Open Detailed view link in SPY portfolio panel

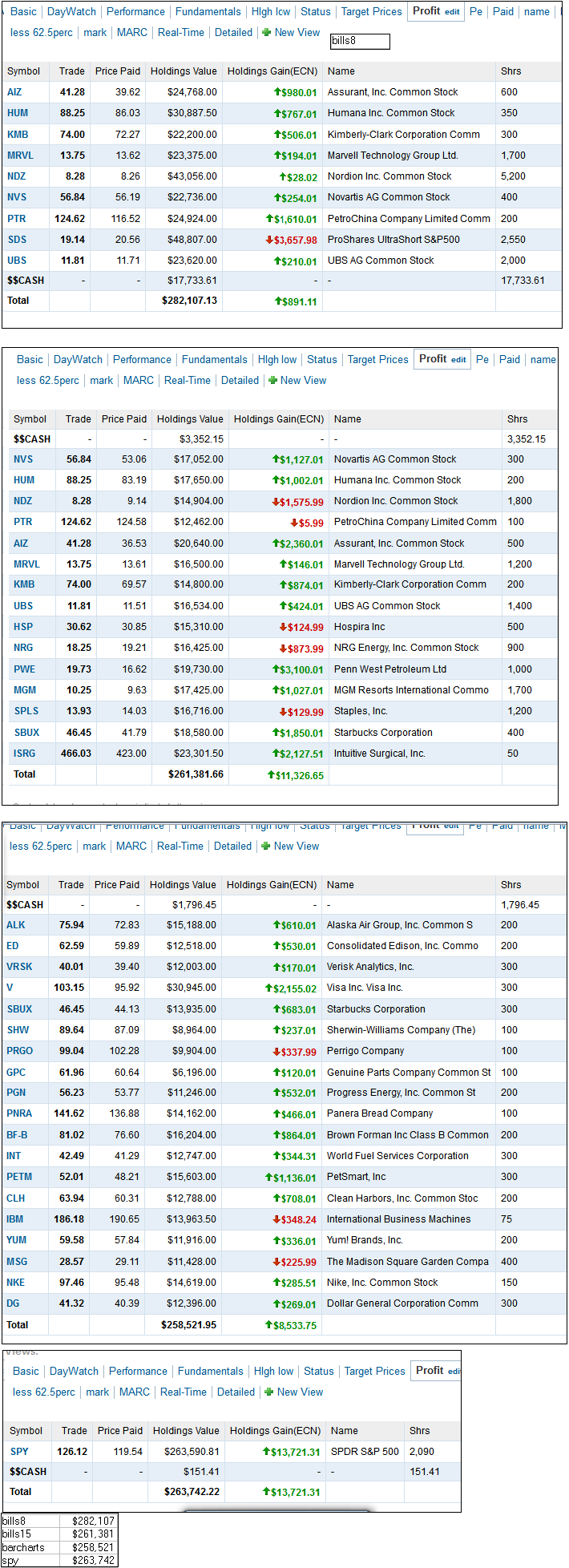pos(236,1392)
